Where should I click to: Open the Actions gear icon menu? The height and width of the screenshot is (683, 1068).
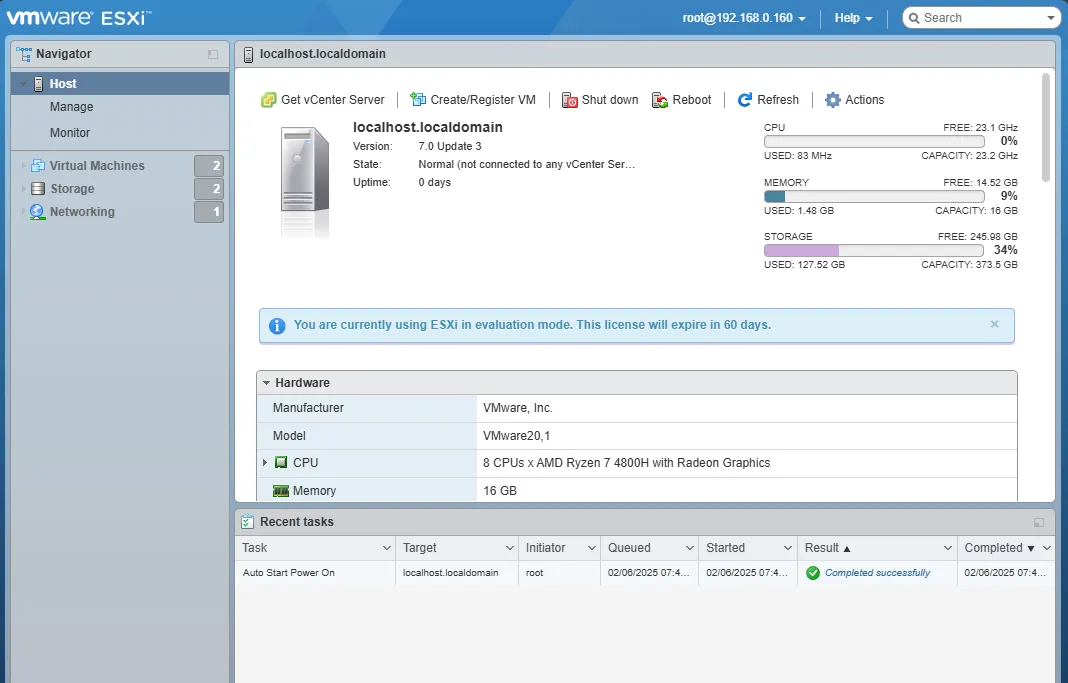[833, 100]
